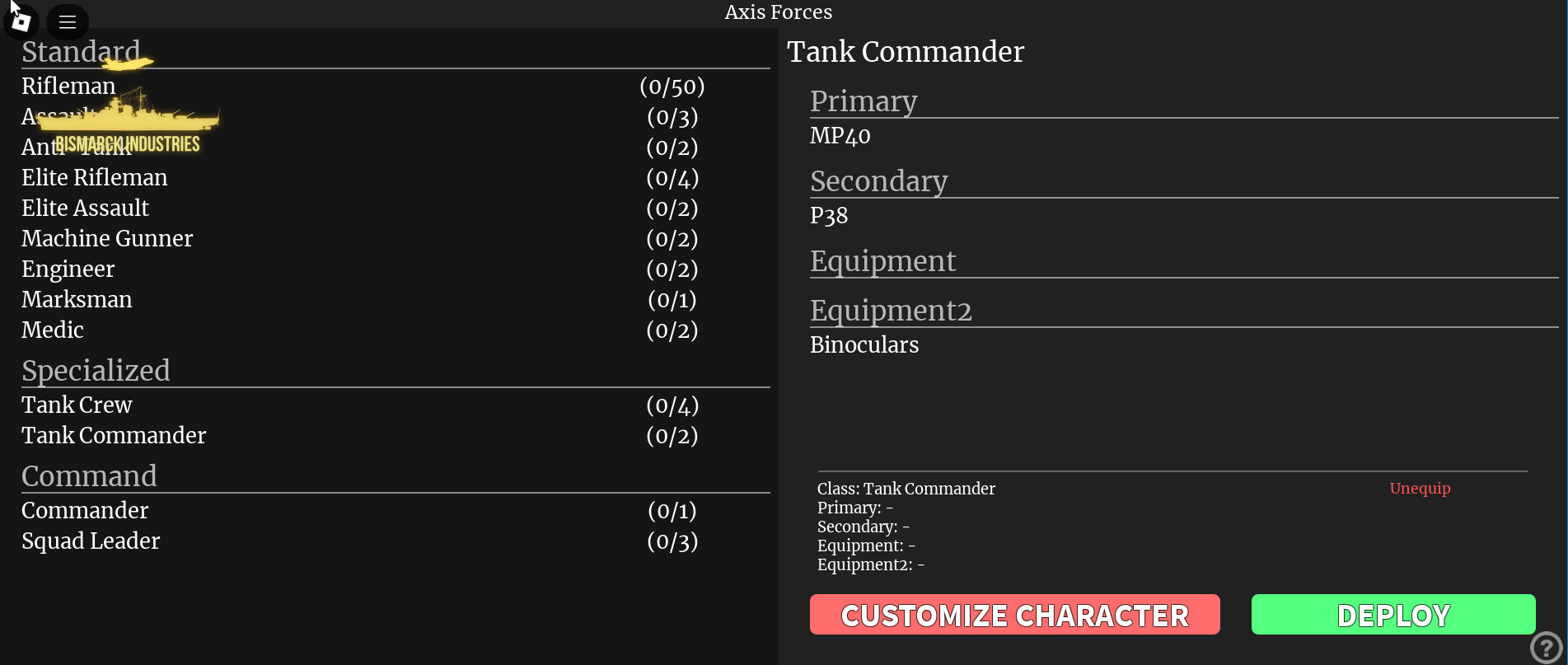Select the Rifleman class

(396, 87)
